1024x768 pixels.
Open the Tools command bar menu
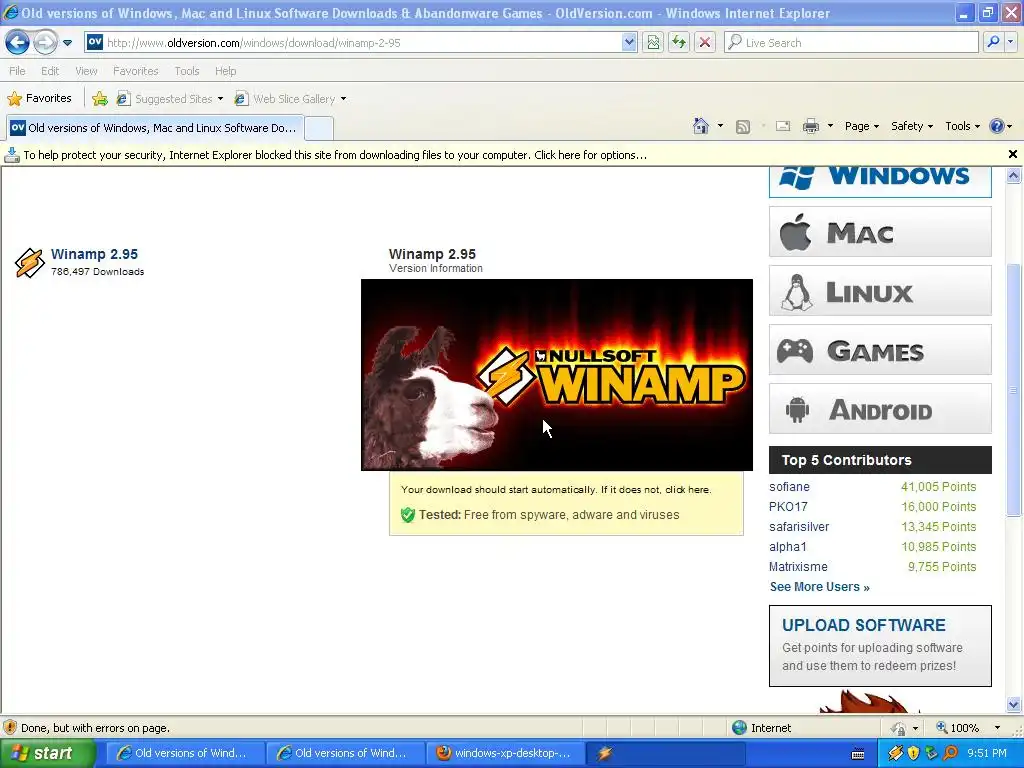coord(963,126)
